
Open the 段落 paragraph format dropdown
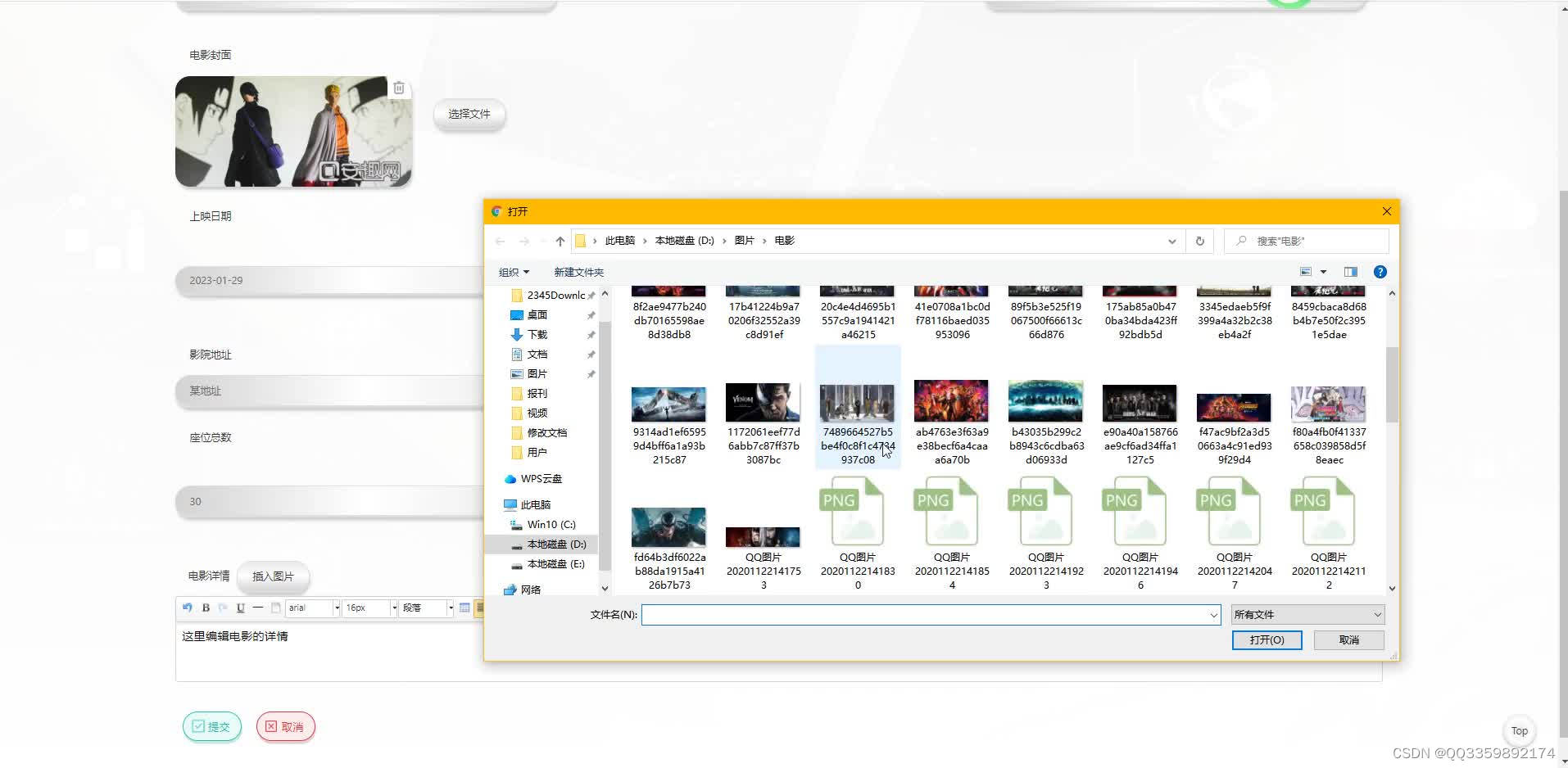(x=426, y=608)
